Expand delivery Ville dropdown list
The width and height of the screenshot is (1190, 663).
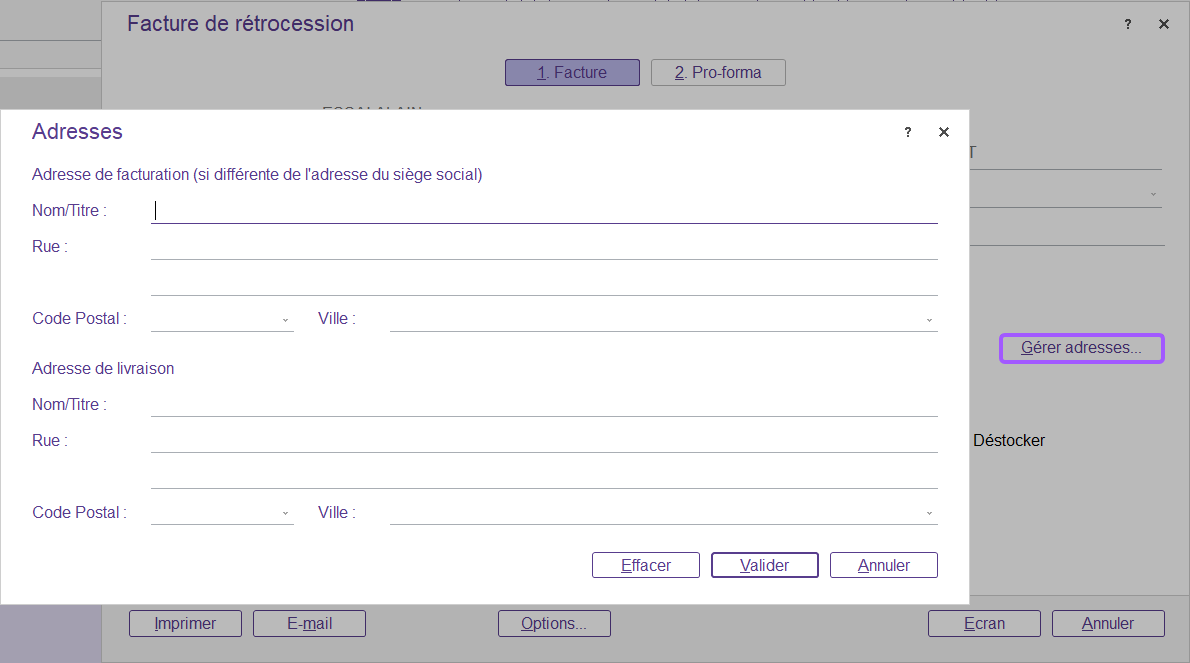click(x=929, y=514)
